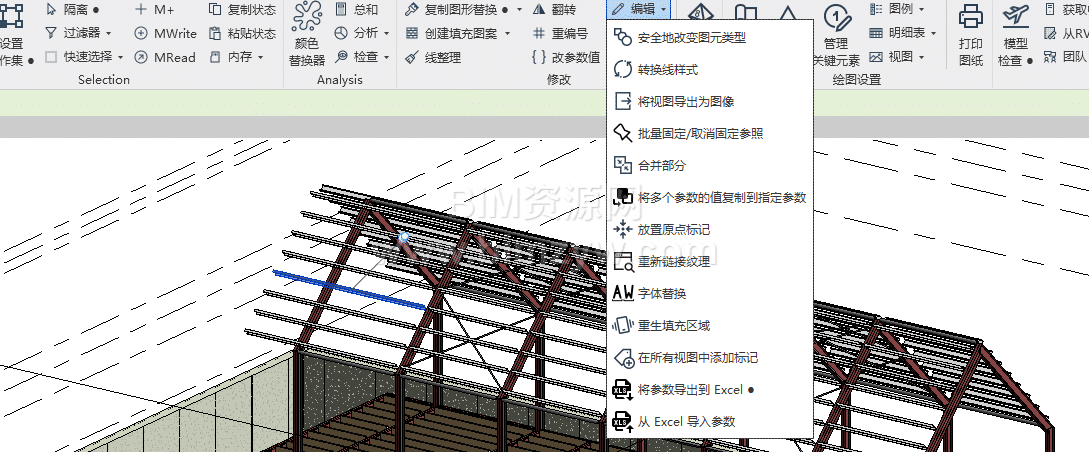Screen dimensions: 1089x452
Task: Open 模型检查 airplane icon tool
Action: 1015,17
